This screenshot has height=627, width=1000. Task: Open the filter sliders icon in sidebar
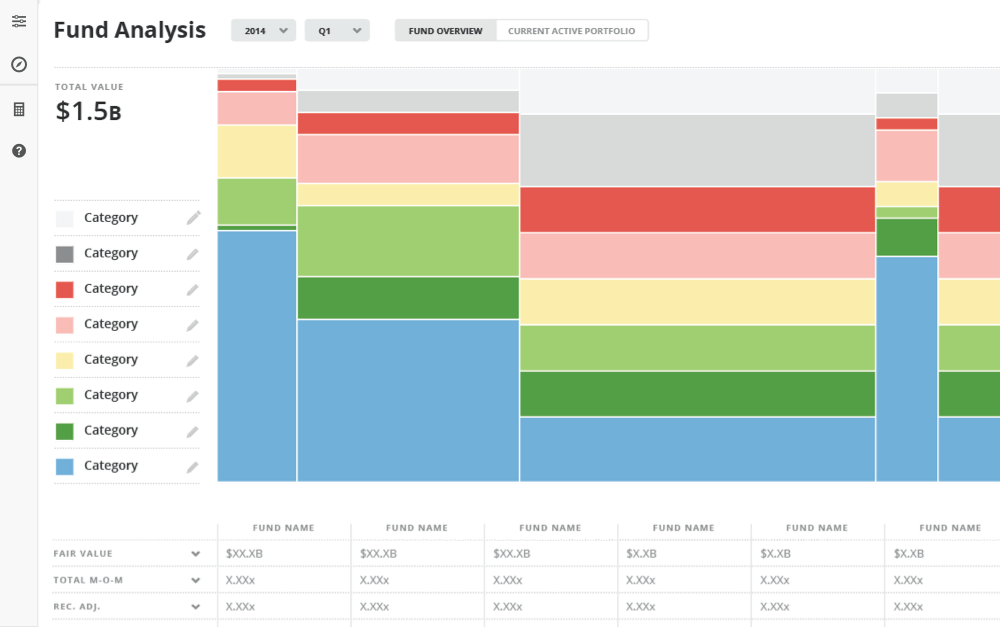[x=19, y=21]
